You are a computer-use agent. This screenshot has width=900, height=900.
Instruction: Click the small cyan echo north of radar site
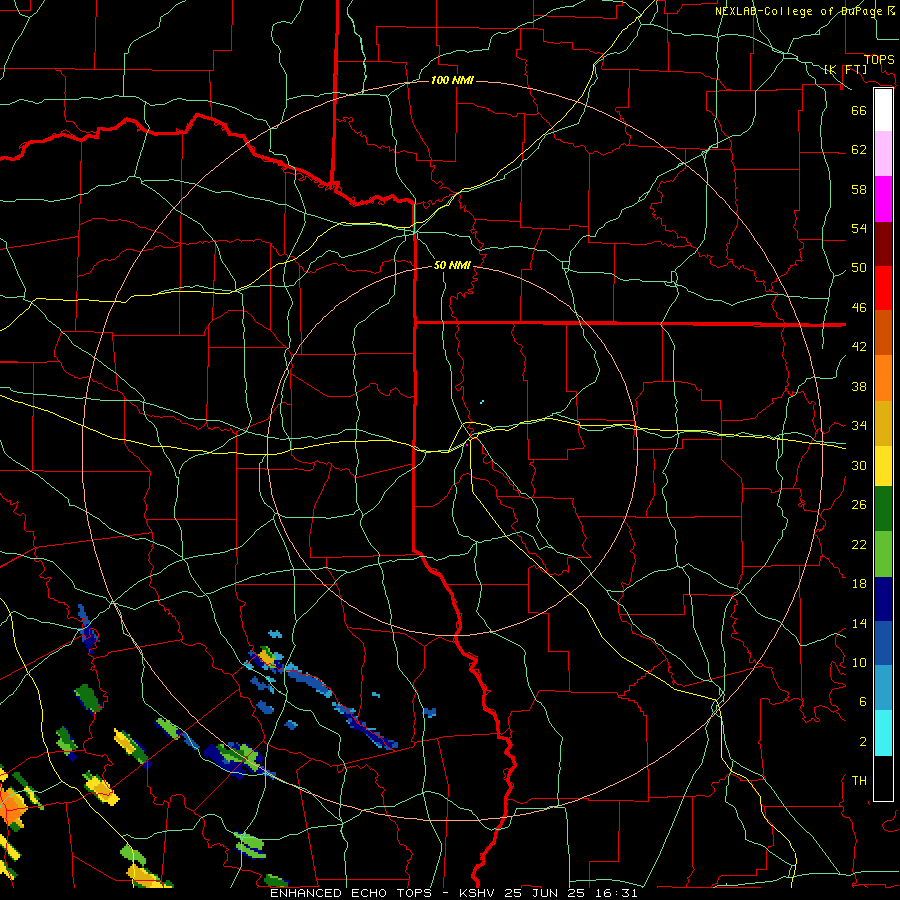(x=482, y=401)
